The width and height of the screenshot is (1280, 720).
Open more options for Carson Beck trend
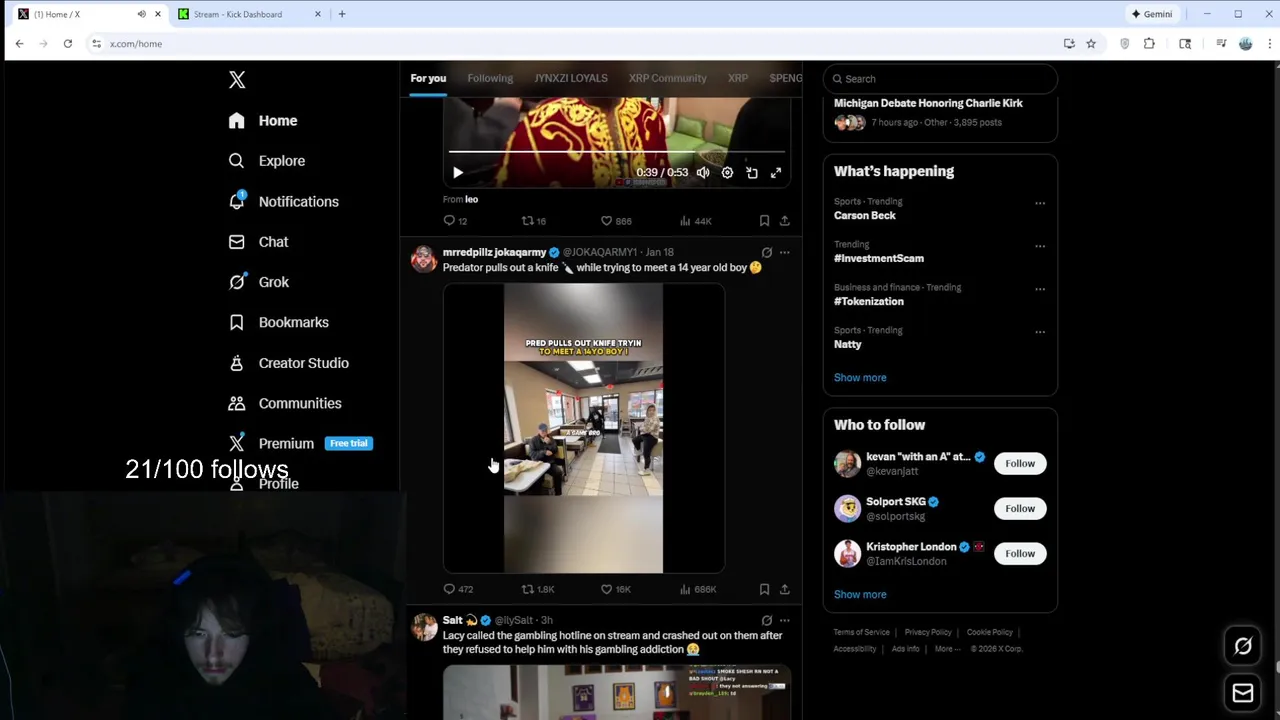1040,203
